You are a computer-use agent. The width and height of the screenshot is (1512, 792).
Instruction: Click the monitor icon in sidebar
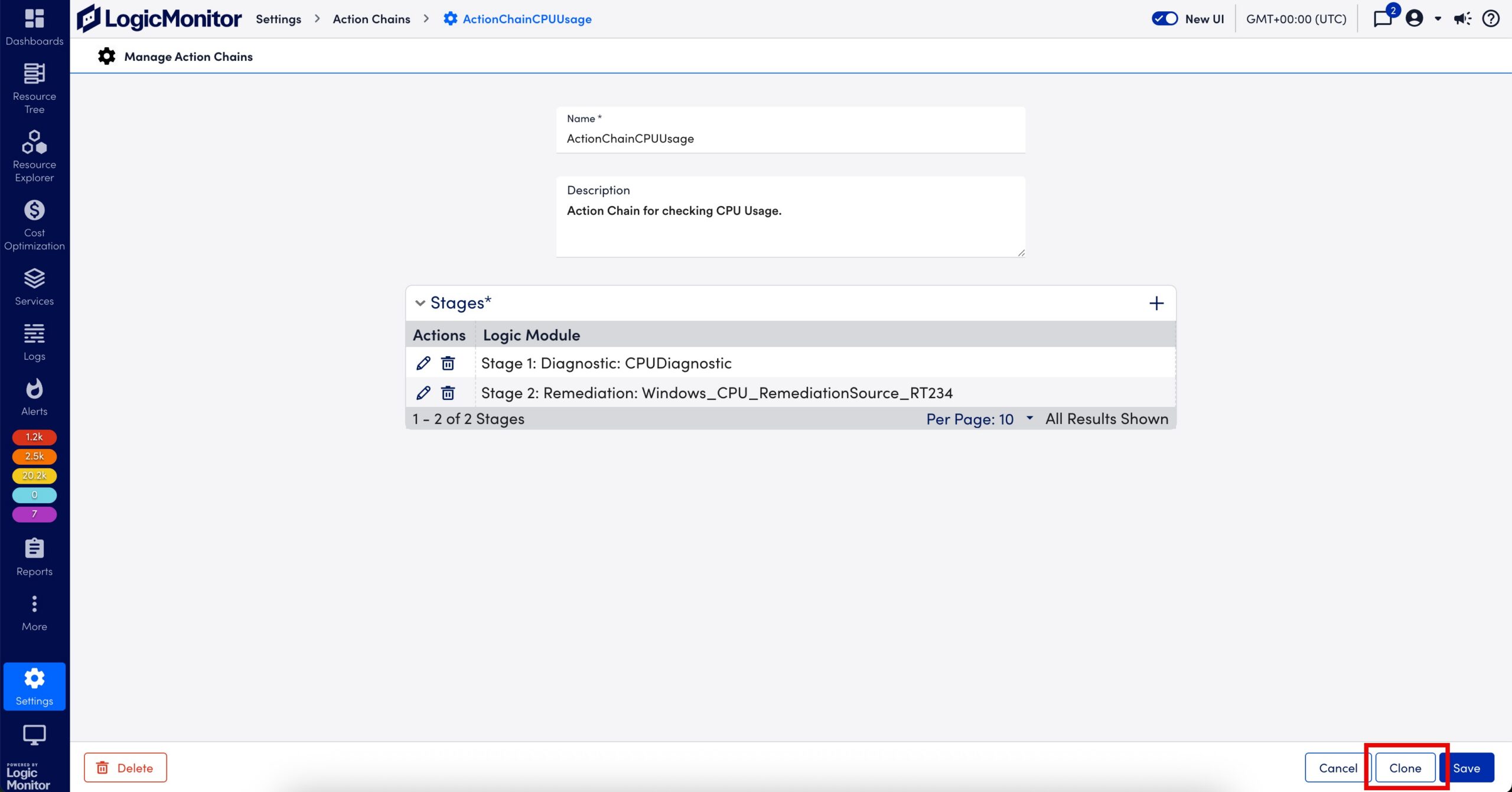point(34,735)
